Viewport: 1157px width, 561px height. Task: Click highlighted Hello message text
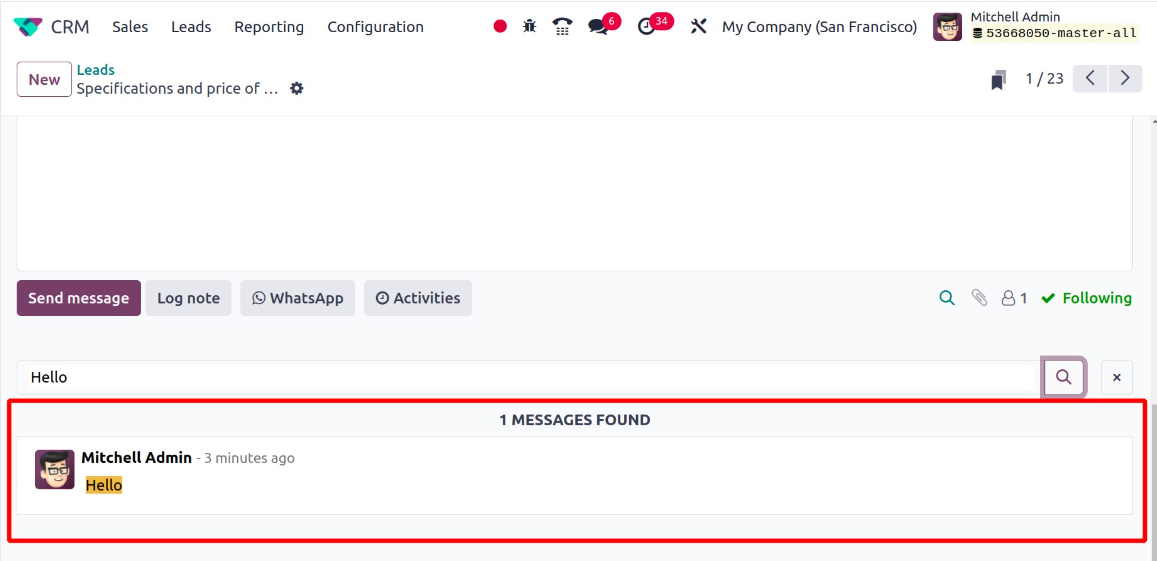point(104,485)
